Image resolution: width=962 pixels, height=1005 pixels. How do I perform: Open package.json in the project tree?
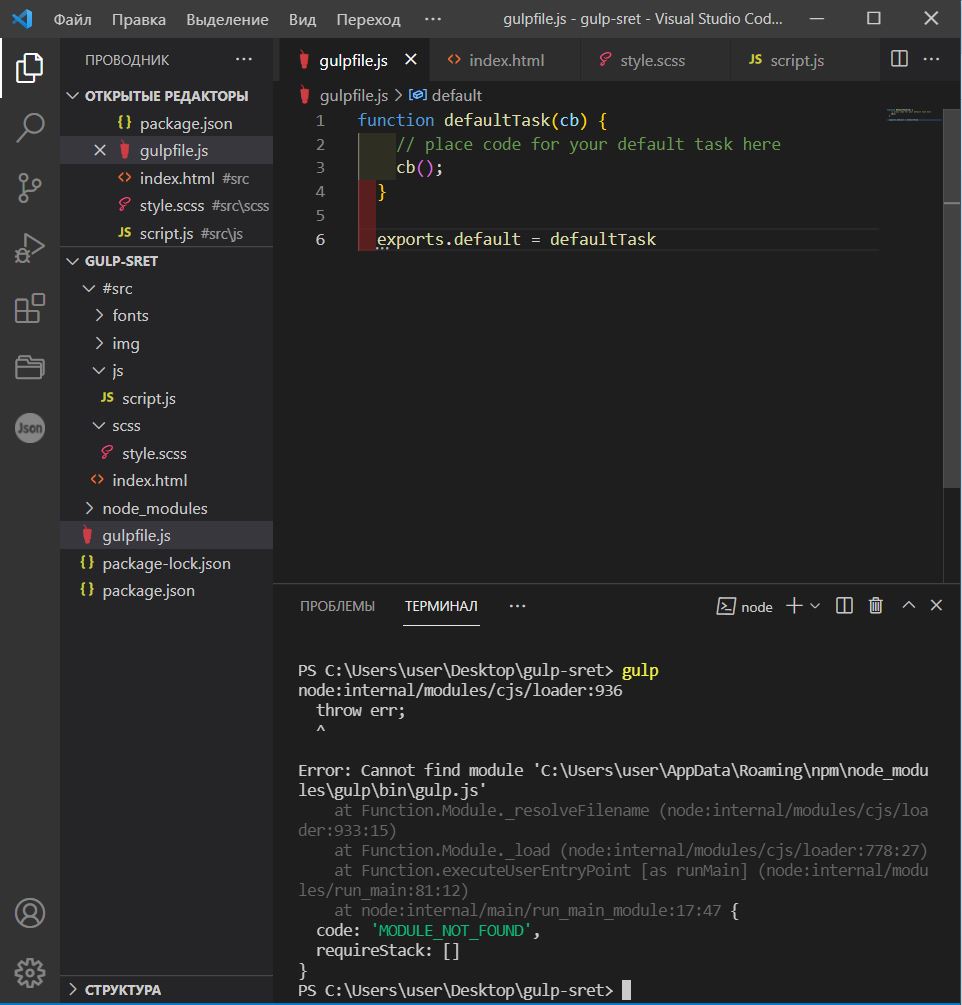pos(167,590)
